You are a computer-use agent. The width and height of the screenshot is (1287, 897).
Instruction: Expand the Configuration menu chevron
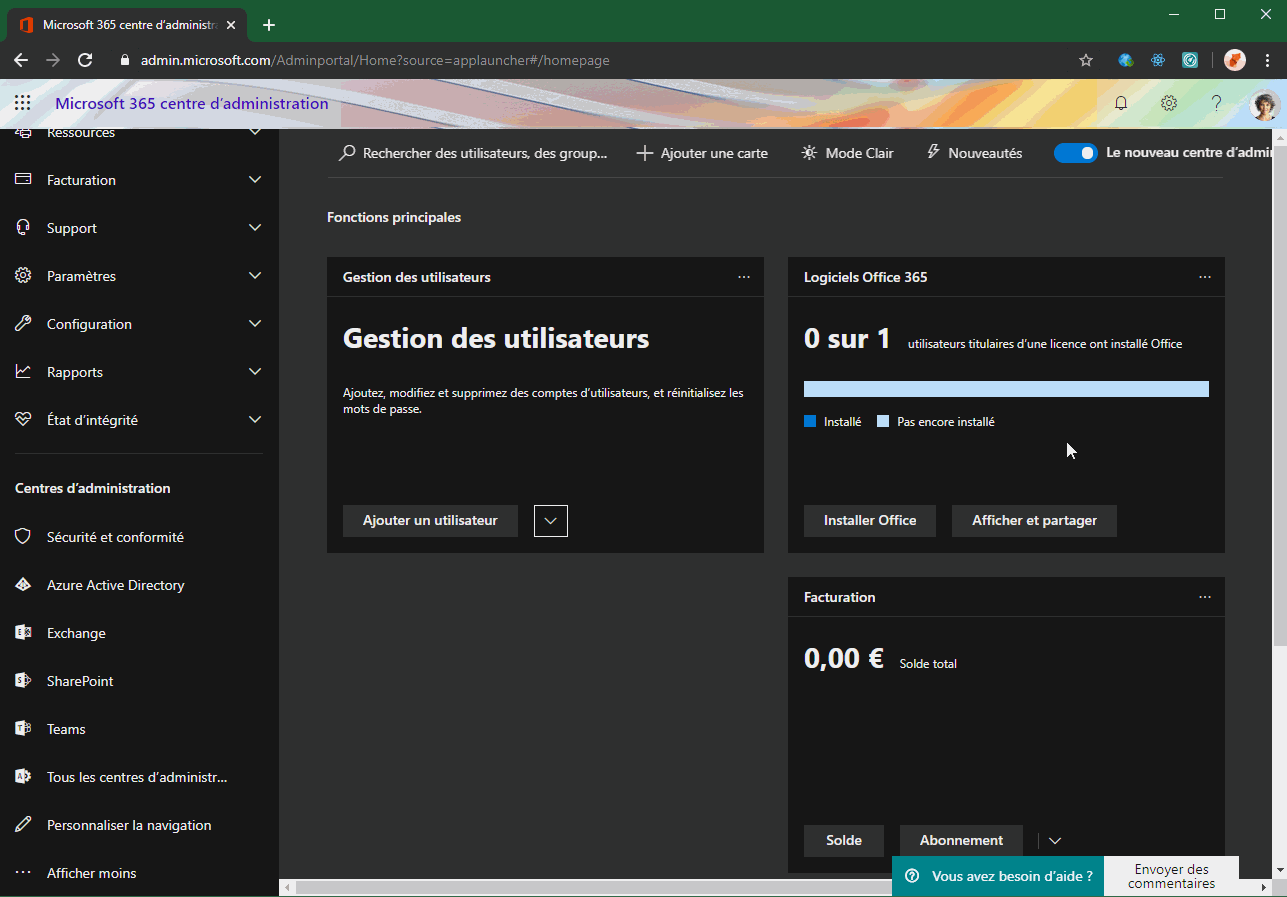coord(255,324)
